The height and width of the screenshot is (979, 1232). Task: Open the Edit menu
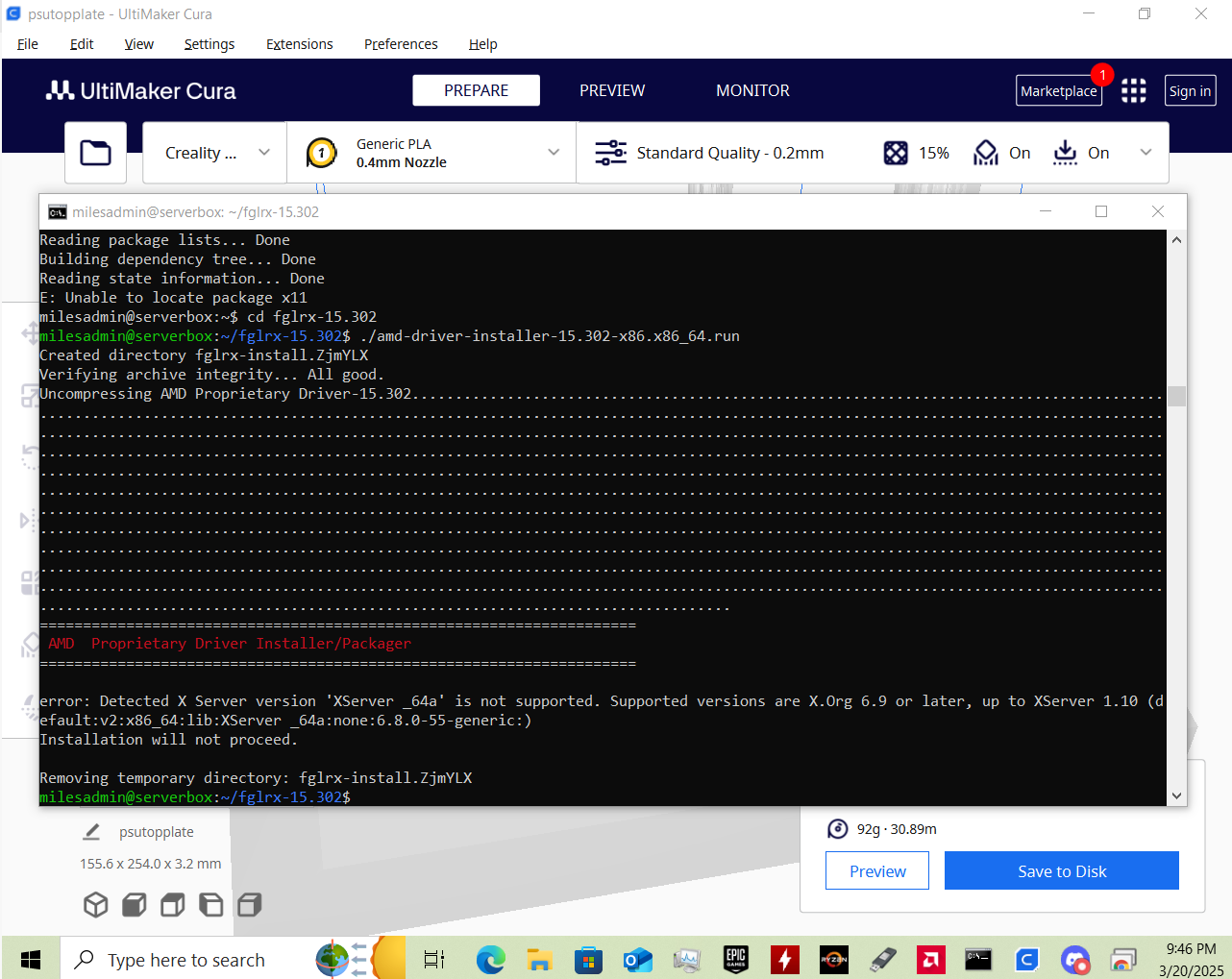click(82, 44)
